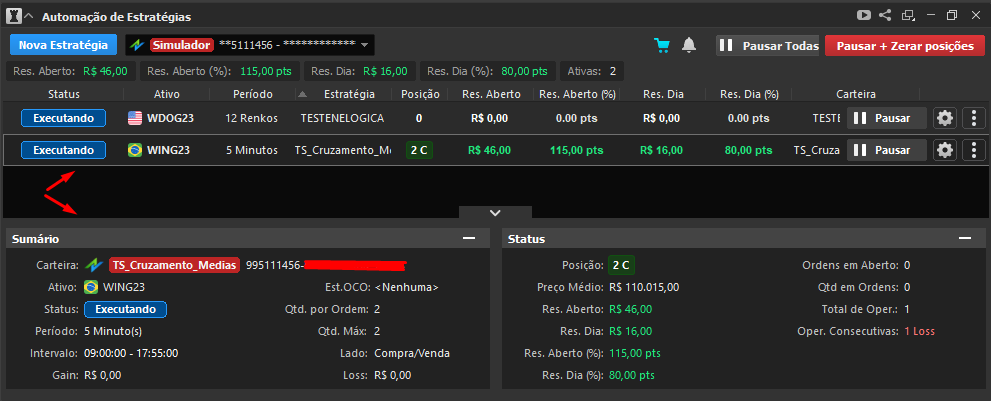Open more options menu for WDOG23 row

pos(974,118)
